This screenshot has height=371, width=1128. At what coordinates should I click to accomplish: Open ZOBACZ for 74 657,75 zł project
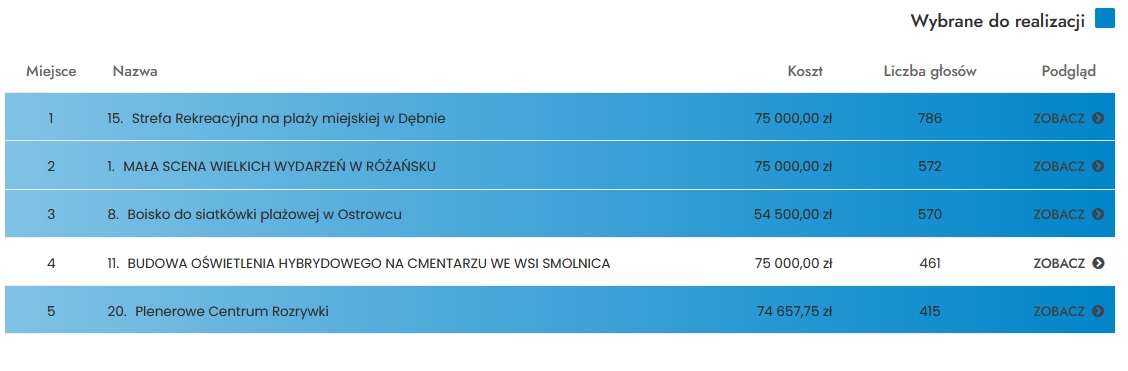click(1068, 311)
